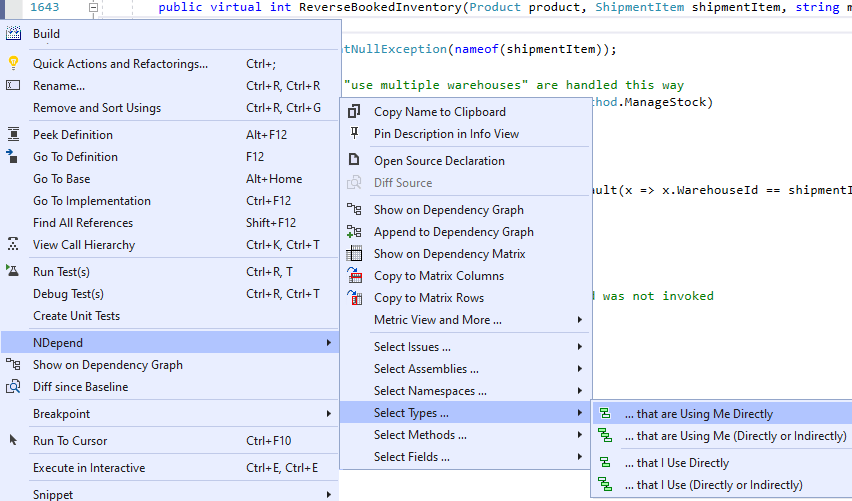Select Find All References
Screen dimensions: 852x501
[x=170, y=222]
